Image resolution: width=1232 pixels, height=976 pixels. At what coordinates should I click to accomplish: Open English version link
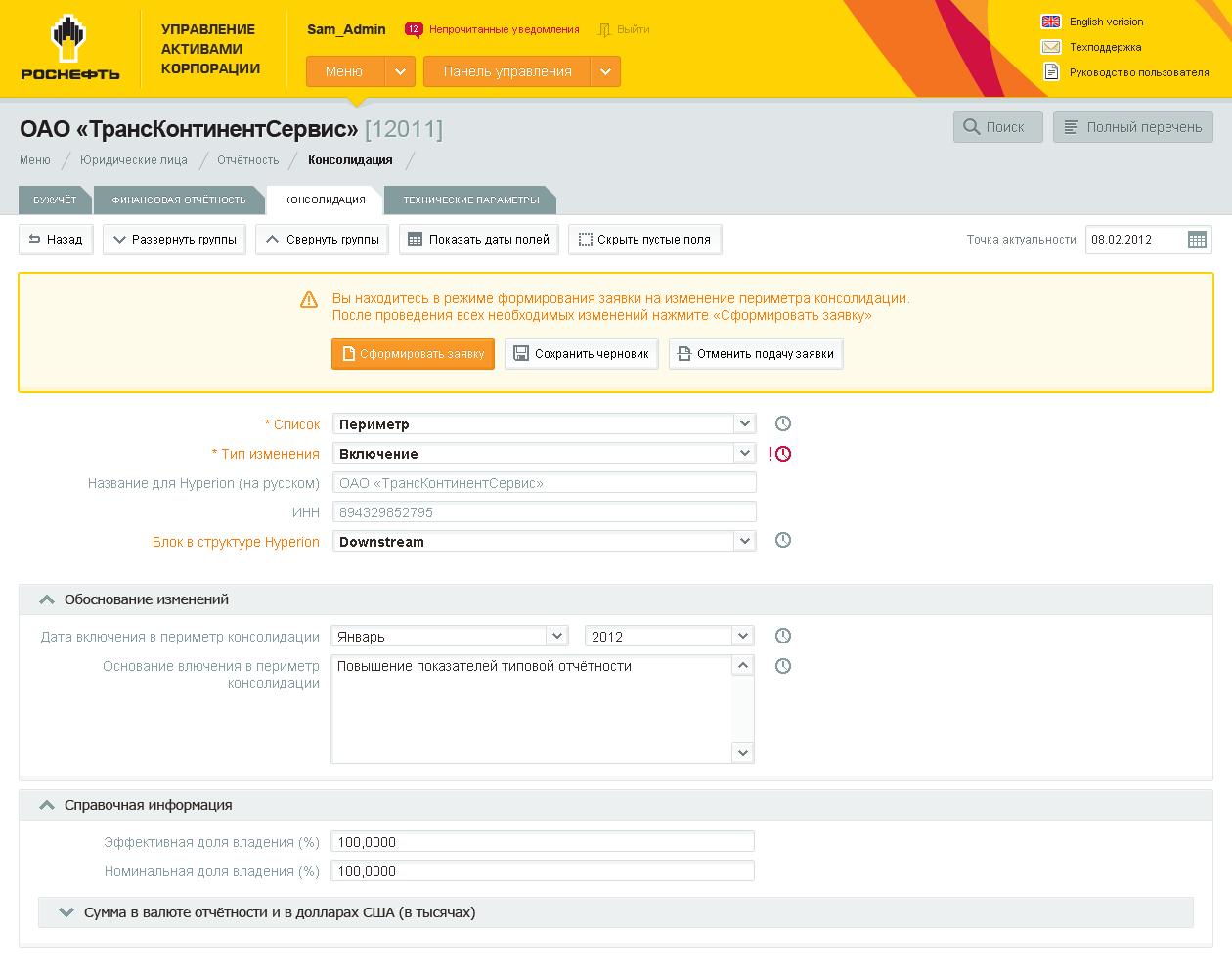pyautogui.click(x=1106, y=22)
